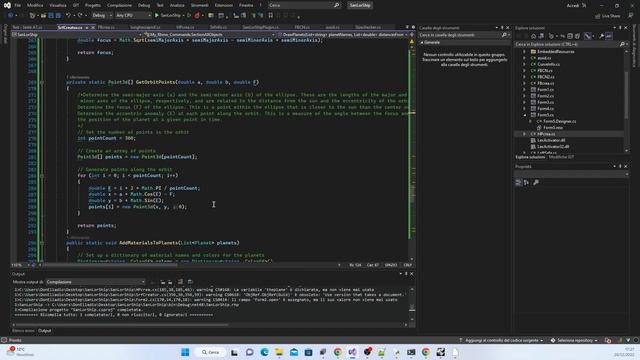This screenshot has width=640, height=360.
Task: Open the SanLorShip project navigation dropdown
Action: tap(77, 35)
